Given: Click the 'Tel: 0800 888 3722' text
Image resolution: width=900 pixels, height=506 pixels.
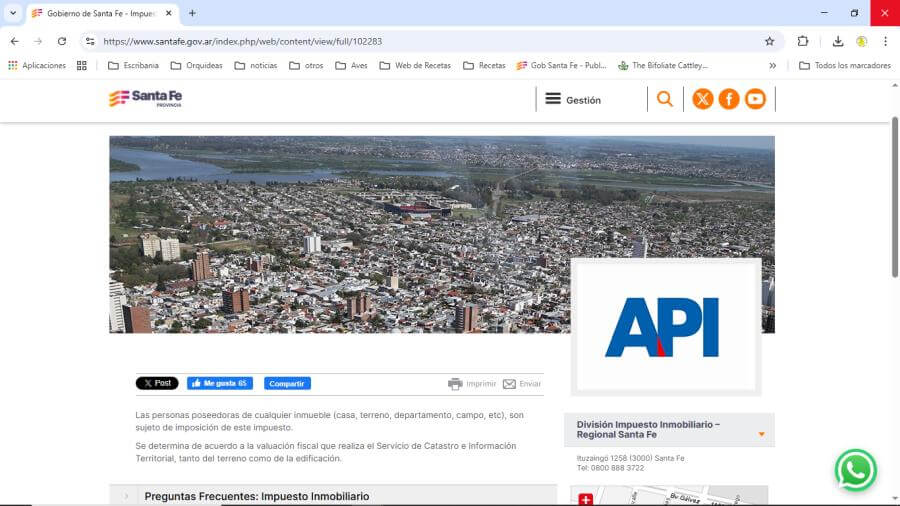Looking at the screenshot, I should point(610,468).
